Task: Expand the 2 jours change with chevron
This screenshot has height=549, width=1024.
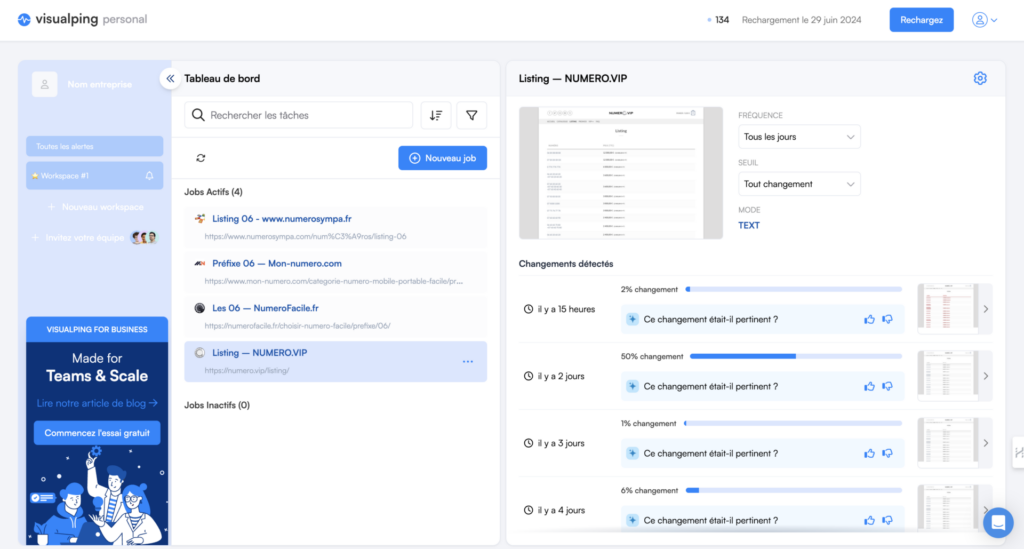Action: coord(985,376)
